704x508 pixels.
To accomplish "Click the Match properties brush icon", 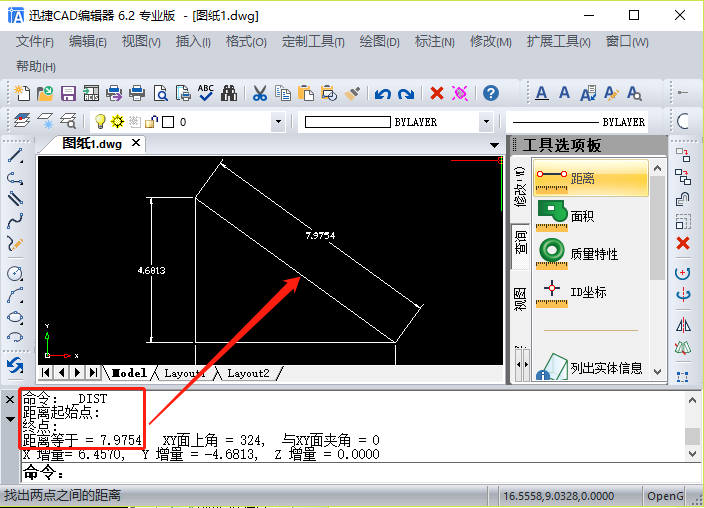I will (x=352, y=93).
